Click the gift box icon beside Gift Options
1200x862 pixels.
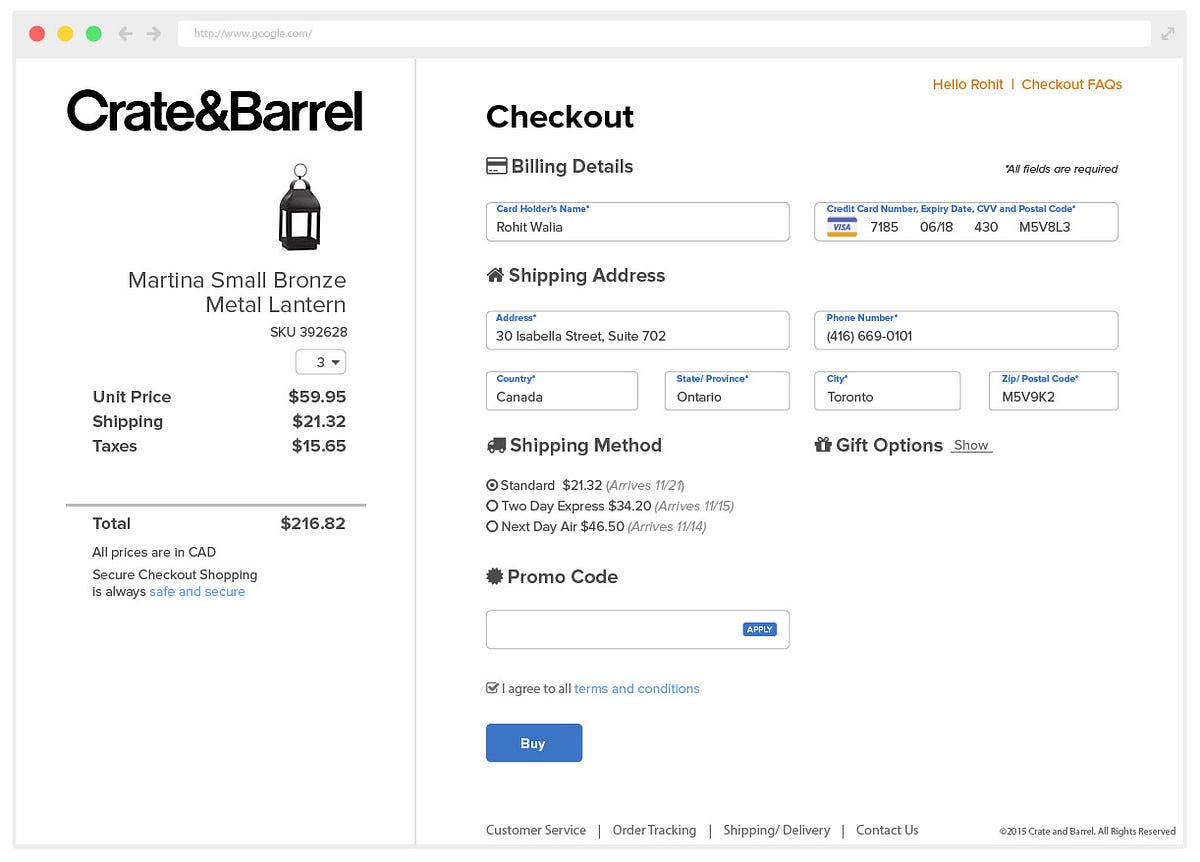pyautogui.click(x=823, y=445)
